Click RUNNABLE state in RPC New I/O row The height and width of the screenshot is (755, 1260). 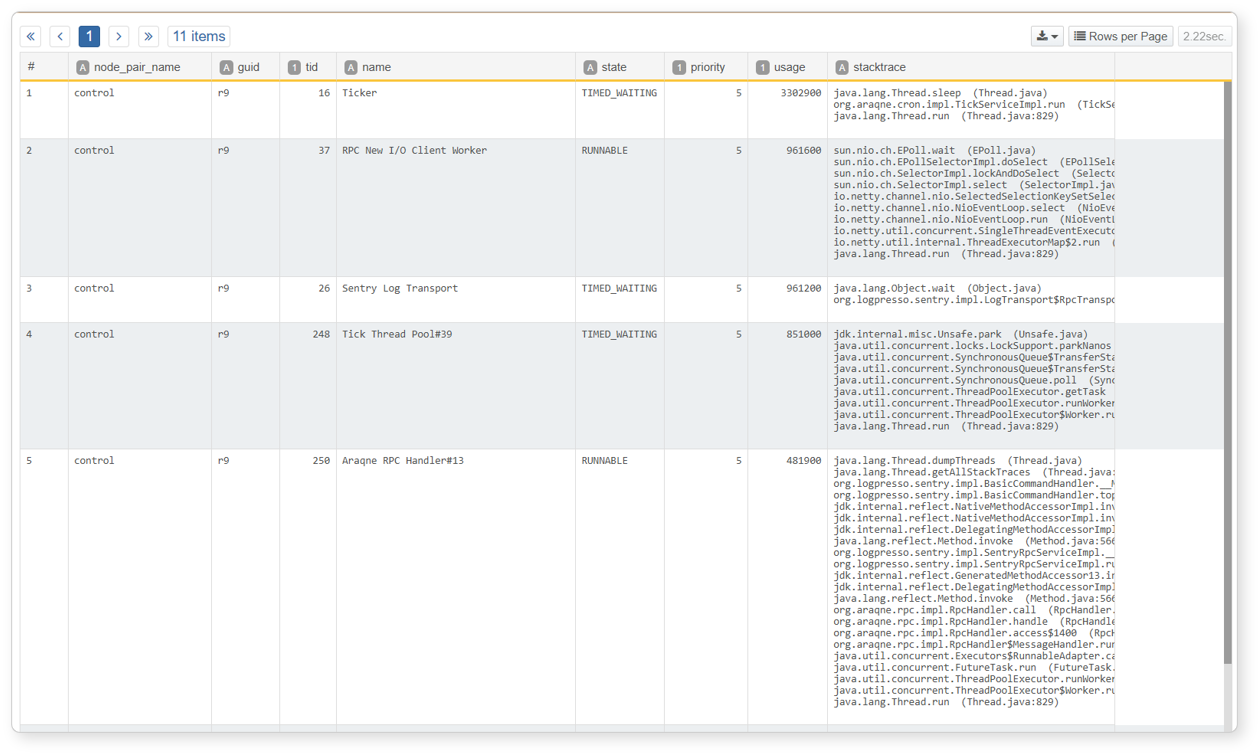click(605, 151)
